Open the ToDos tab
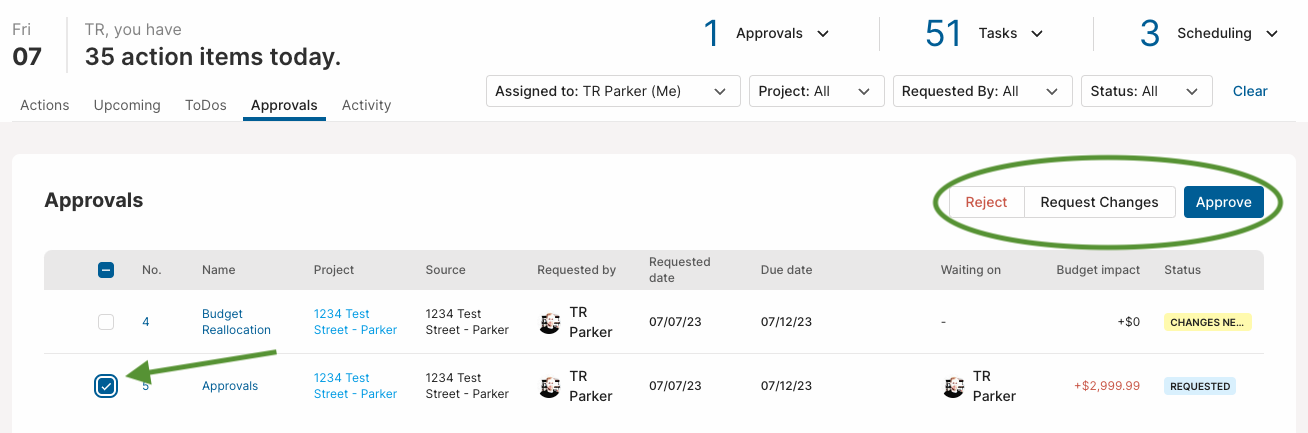This screenshot has width=1308, height=433. [206, 105]
